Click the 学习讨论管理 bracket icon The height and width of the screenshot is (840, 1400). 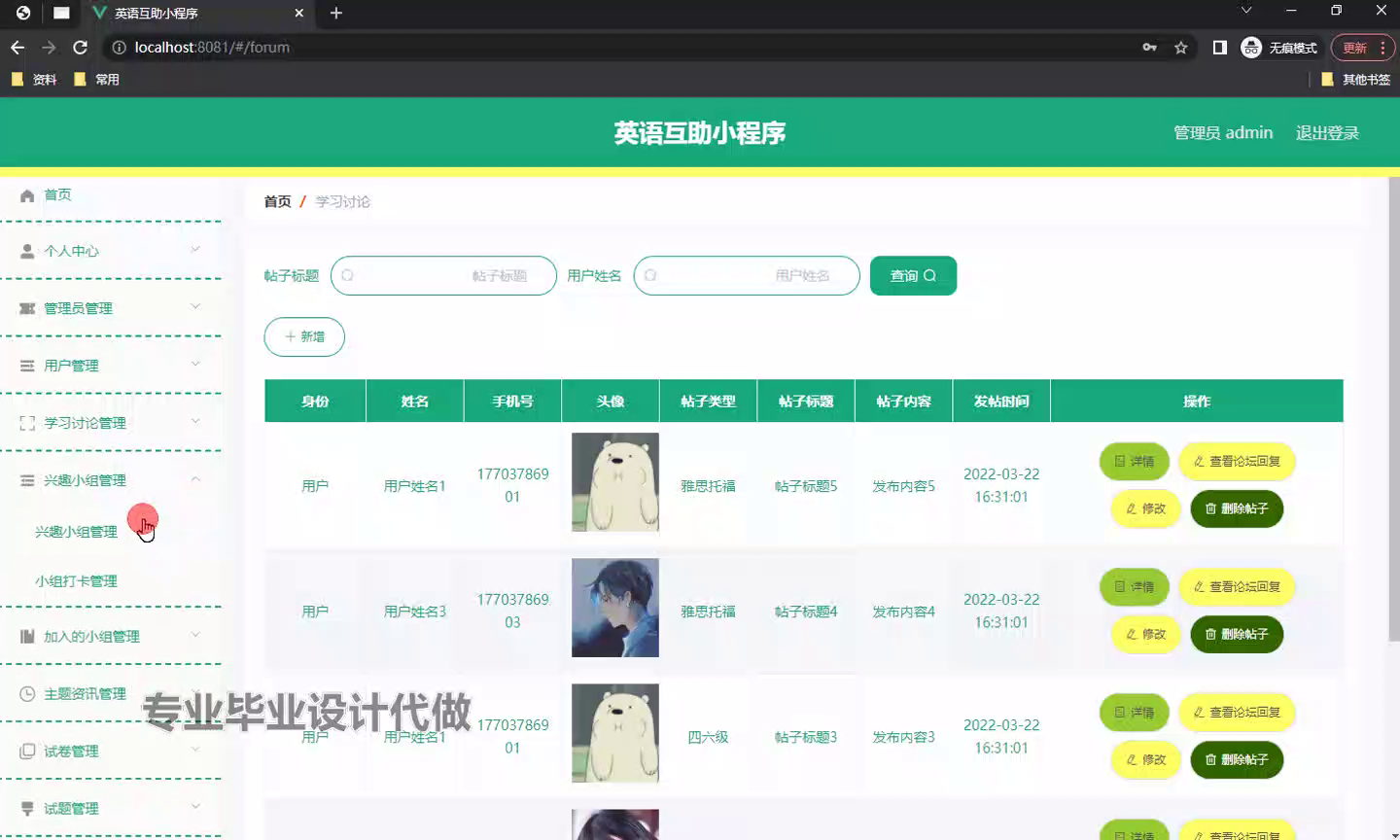click(x=27, y=423)
